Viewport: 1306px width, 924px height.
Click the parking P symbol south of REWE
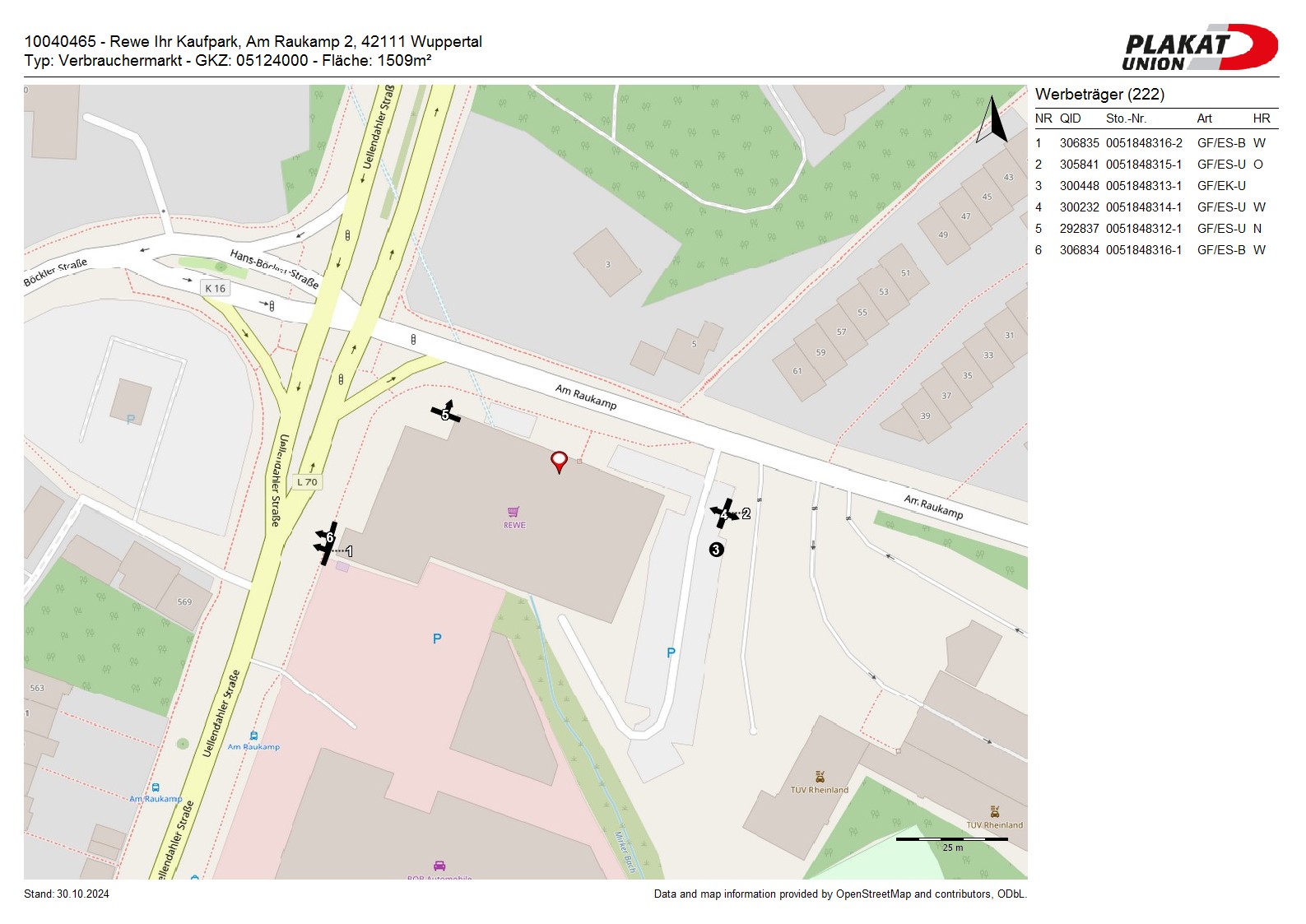click(x=437, y=638)
